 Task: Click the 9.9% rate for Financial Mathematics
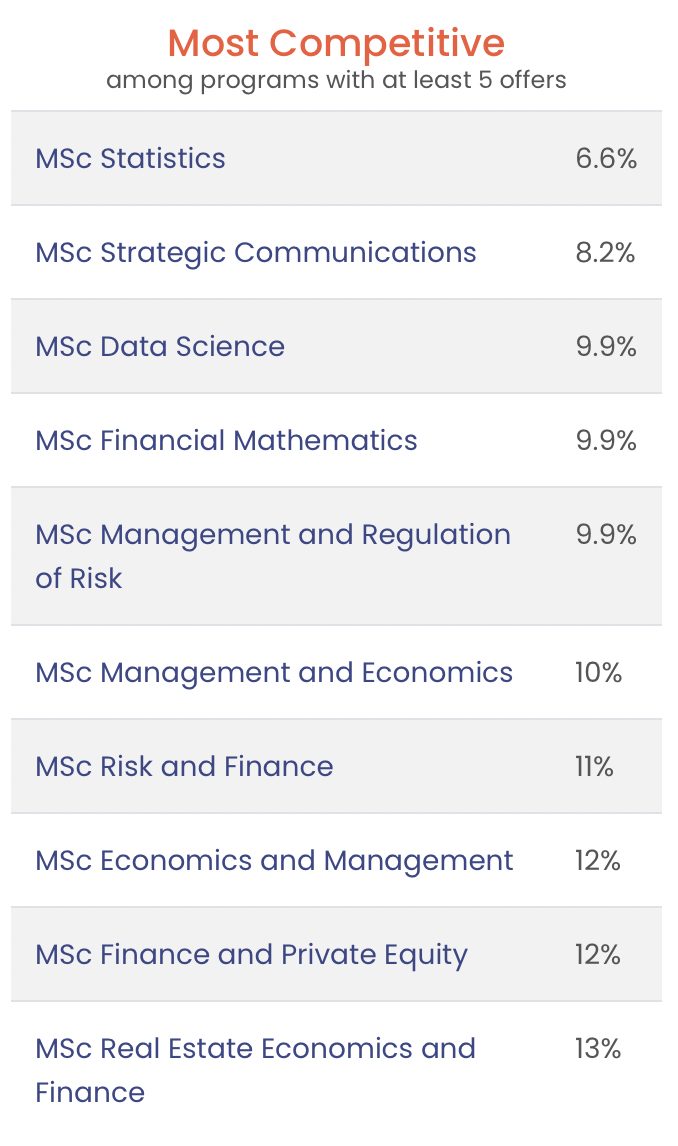(x=606, y=441)
